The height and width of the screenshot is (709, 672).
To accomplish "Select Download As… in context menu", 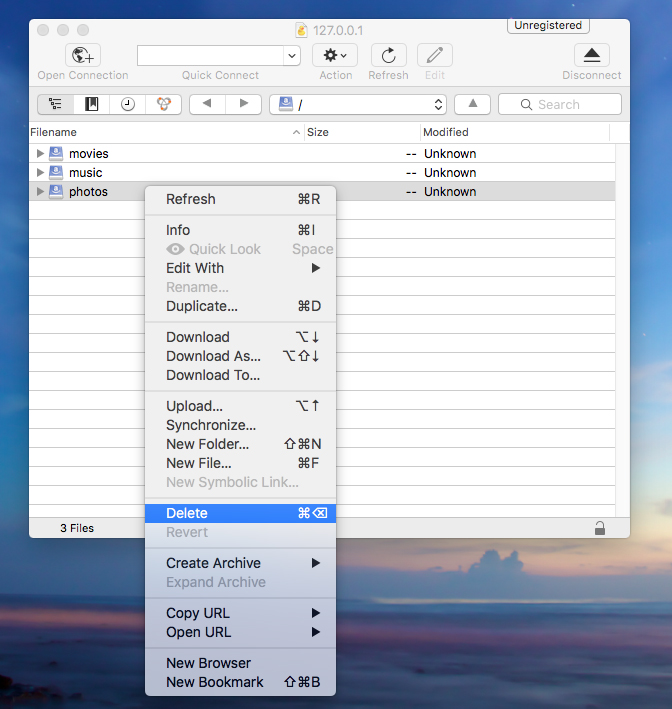I will 213,356.
